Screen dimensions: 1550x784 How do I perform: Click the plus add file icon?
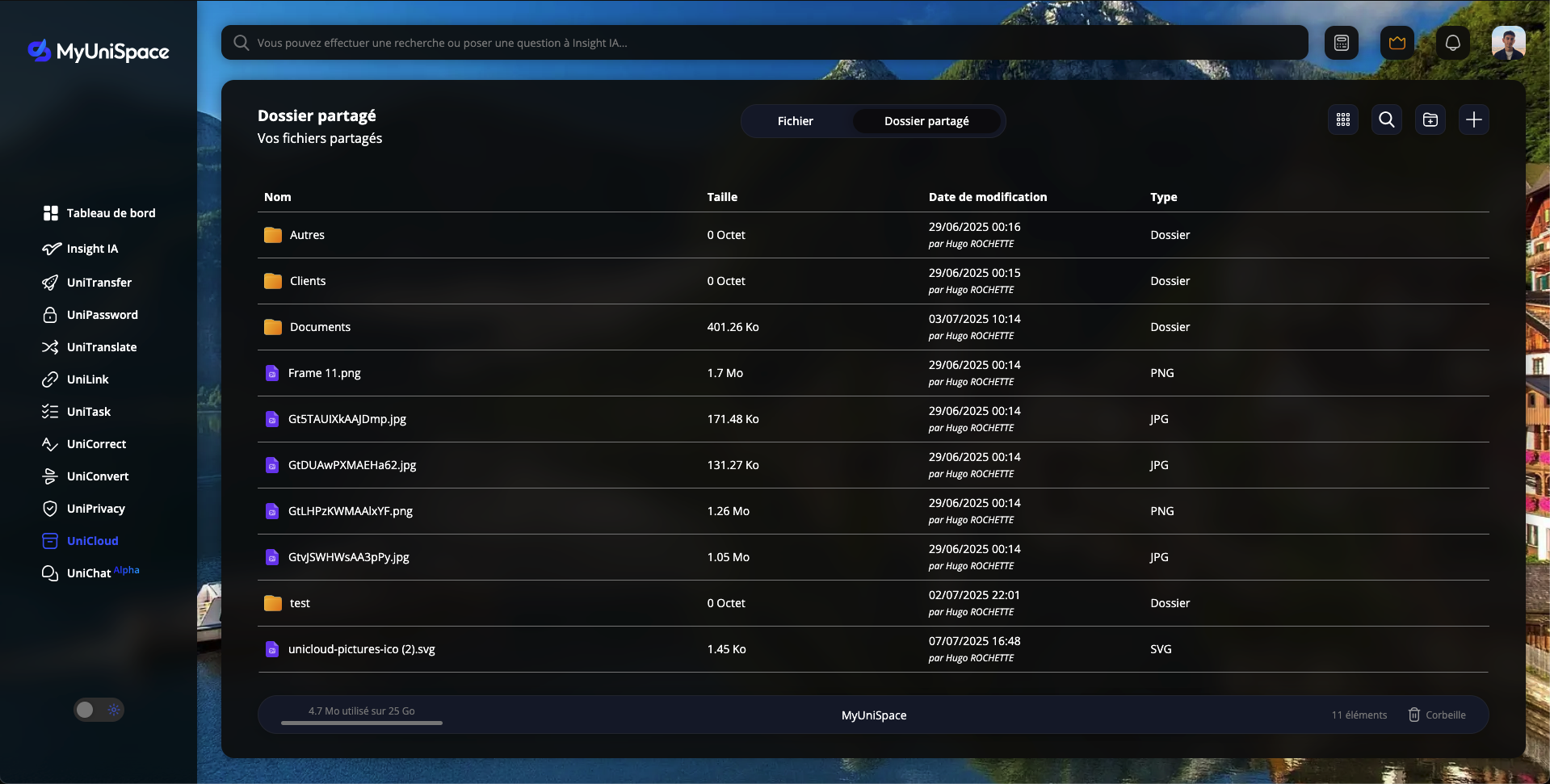pyautogui.click(x=1473, y=119)
